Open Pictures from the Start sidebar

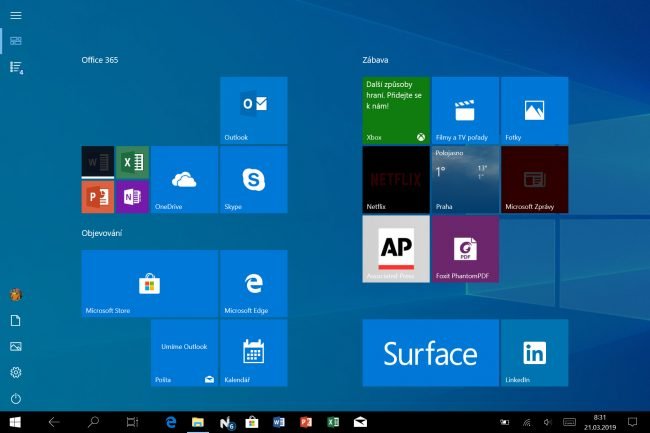click(16, 346)
